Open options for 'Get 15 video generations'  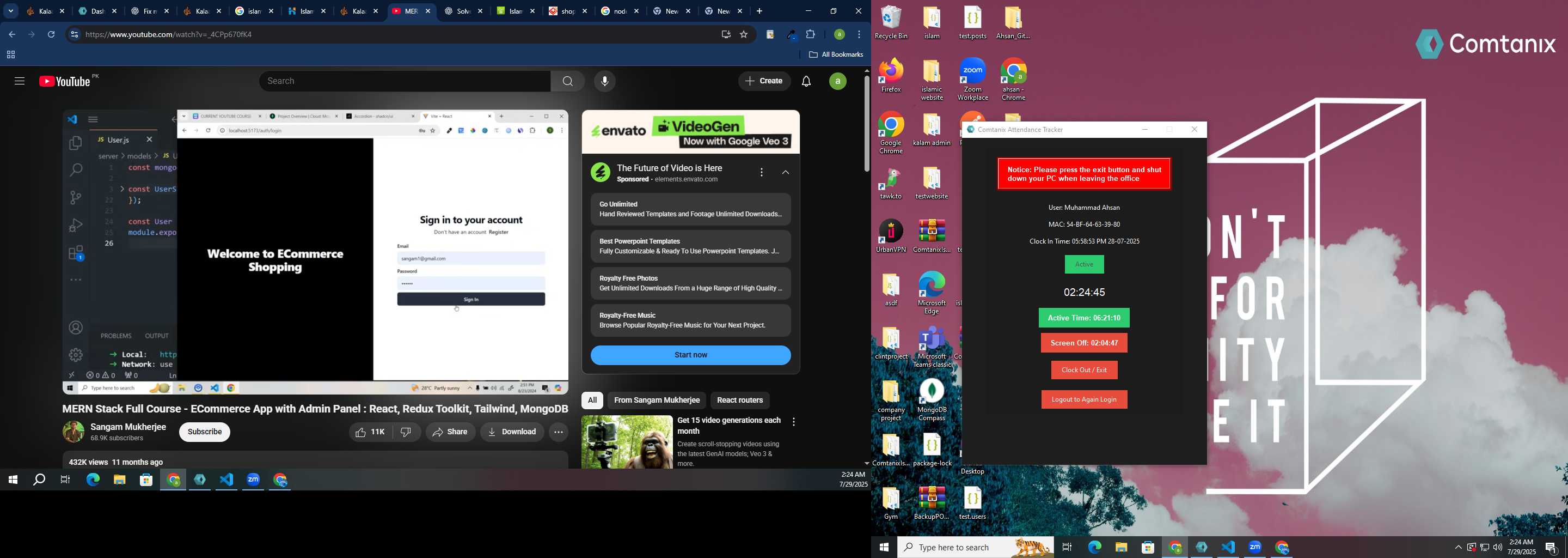[794, 422]
